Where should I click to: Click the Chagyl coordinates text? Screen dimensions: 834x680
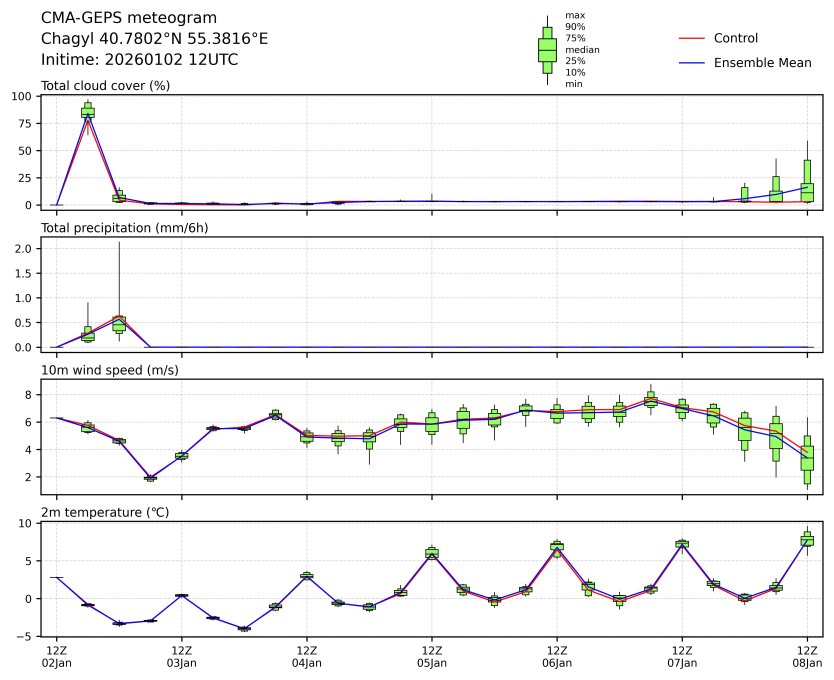point(154,39)
